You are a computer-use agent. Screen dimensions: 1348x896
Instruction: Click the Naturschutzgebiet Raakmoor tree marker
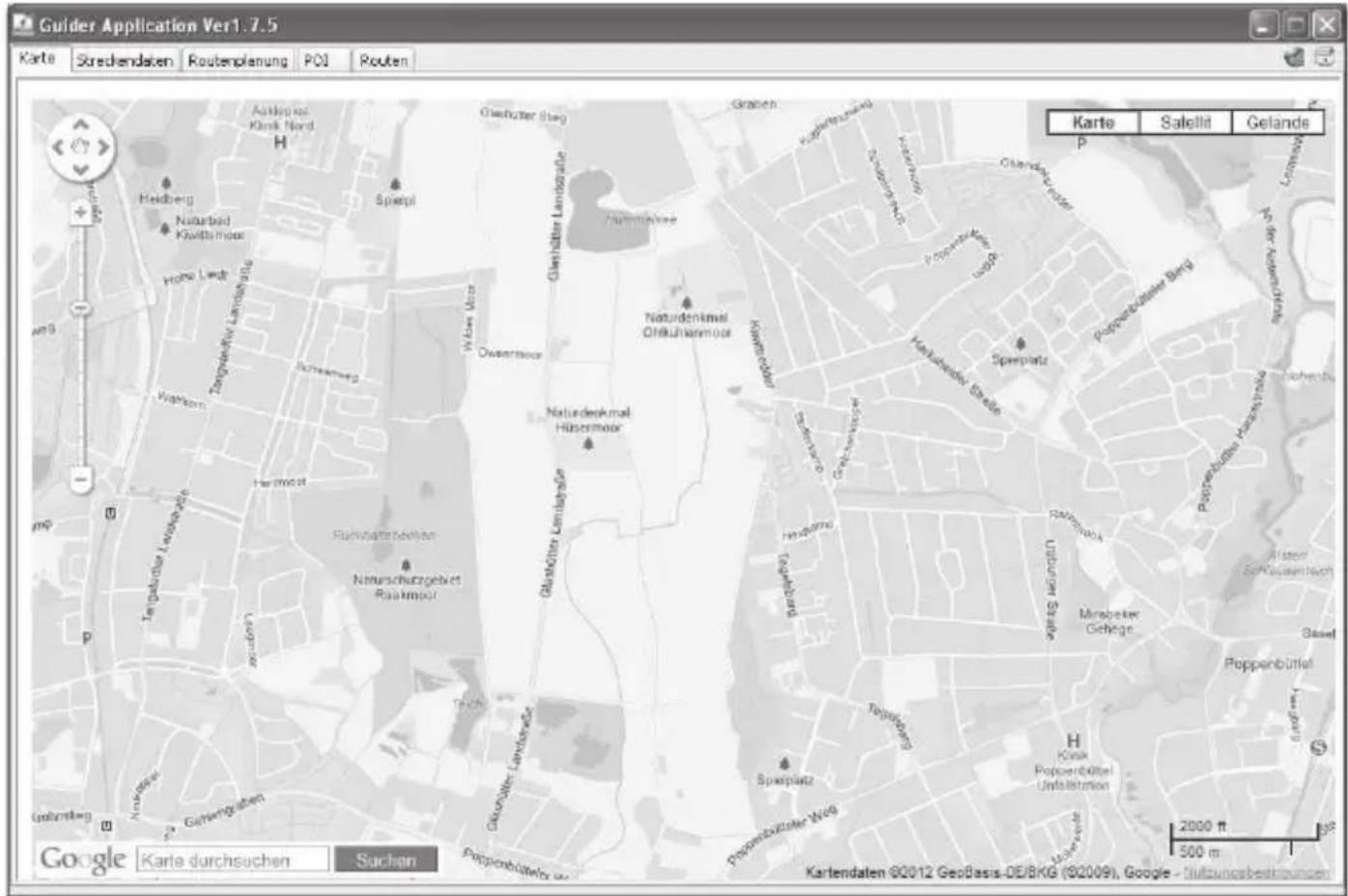(x=406, y=565)
